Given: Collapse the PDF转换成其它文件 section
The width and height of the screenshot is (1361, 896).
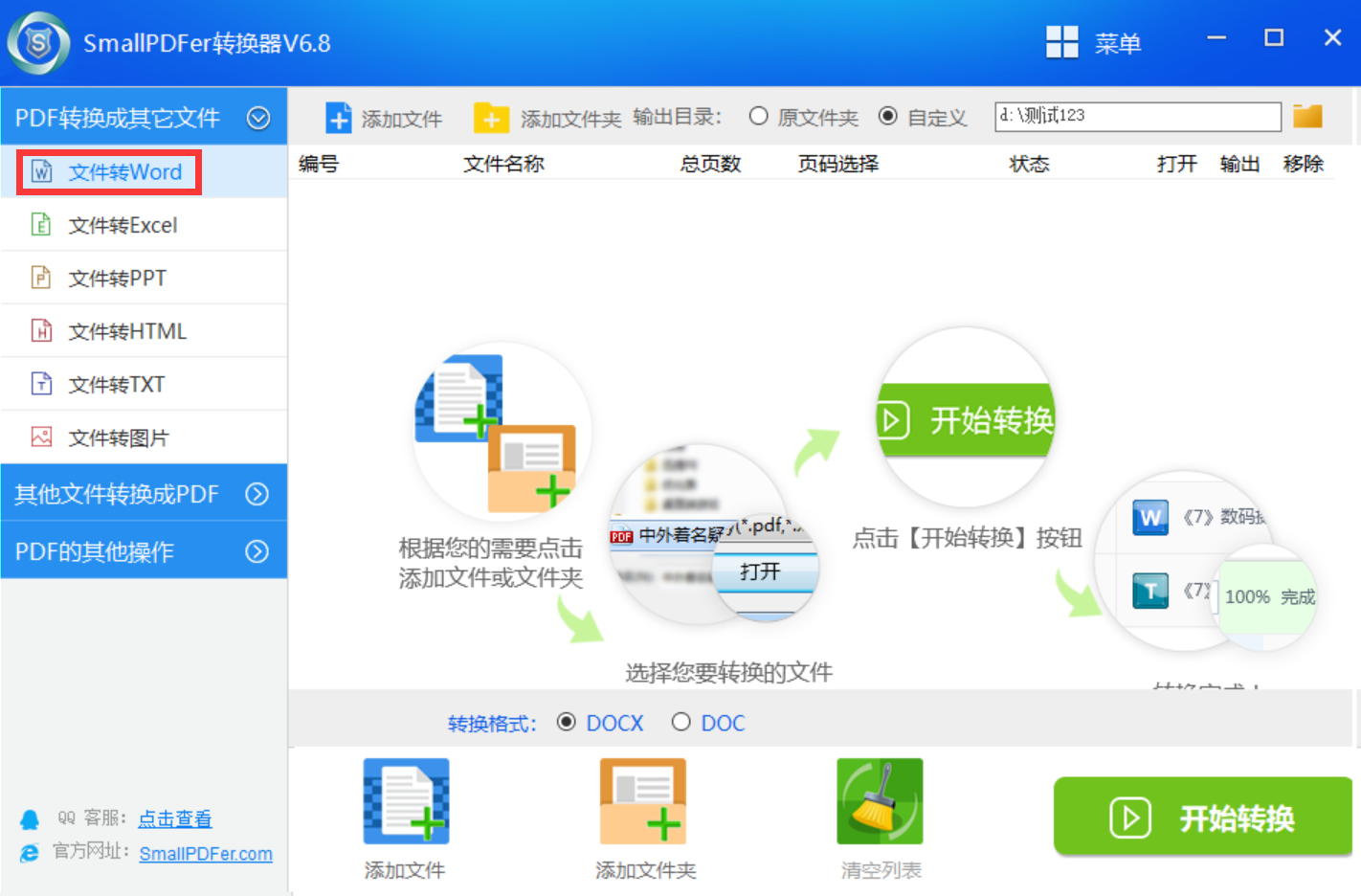Looking at the screenshot, I should (x=258, y=118).
